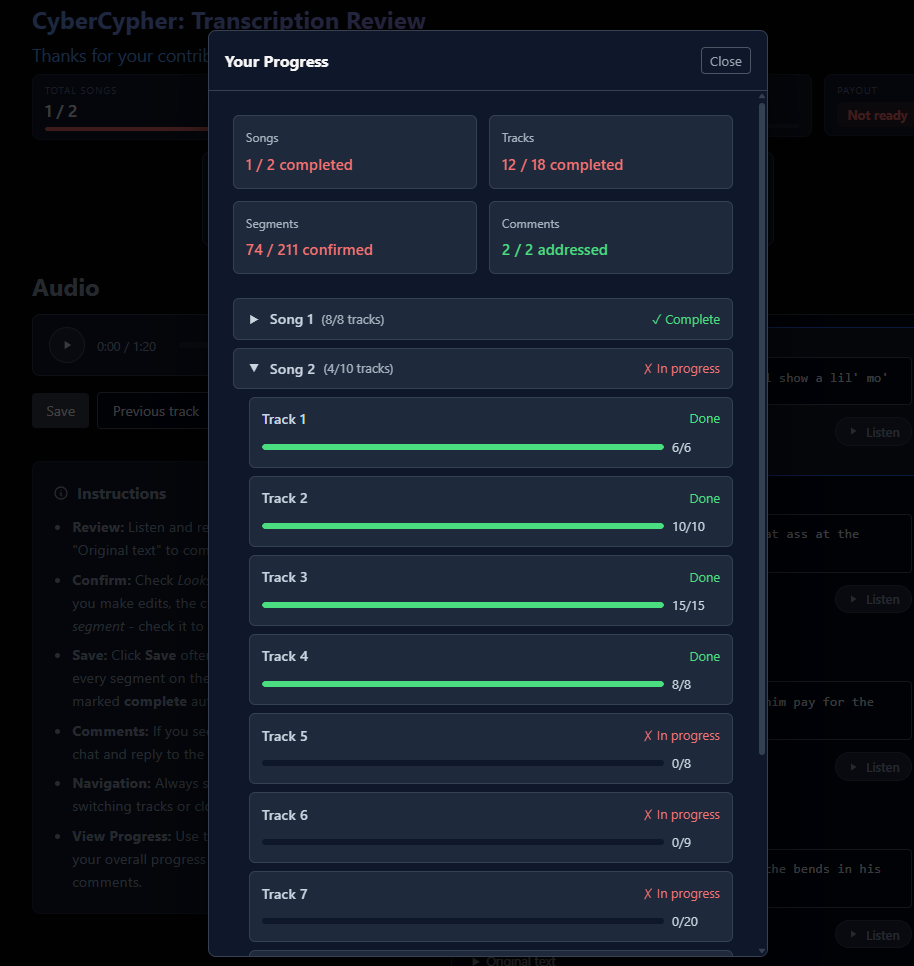Click the Your Progress dialog title
This screenshot has height=966, width=914.
277,62
